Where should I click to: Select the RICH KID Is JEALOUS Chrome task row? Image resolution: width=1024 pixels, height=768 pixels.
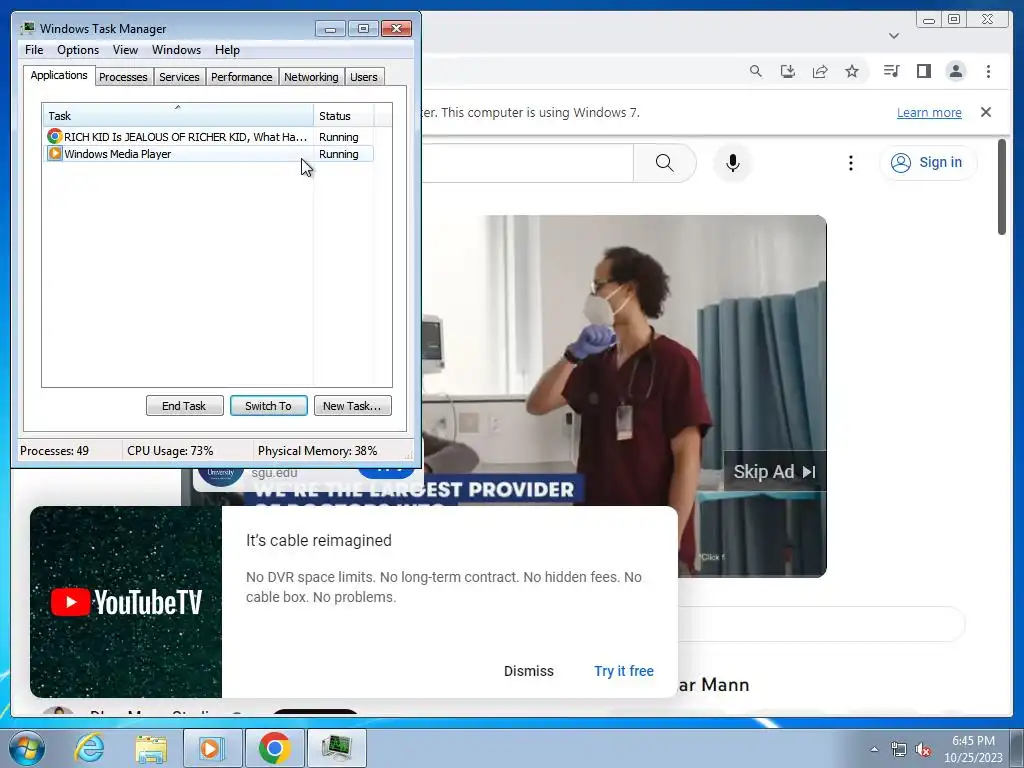(208, 136)
